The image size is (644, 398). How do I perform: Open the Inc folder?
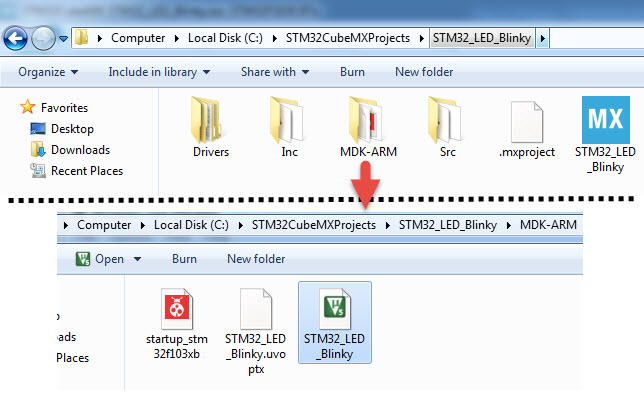(288, 127)
